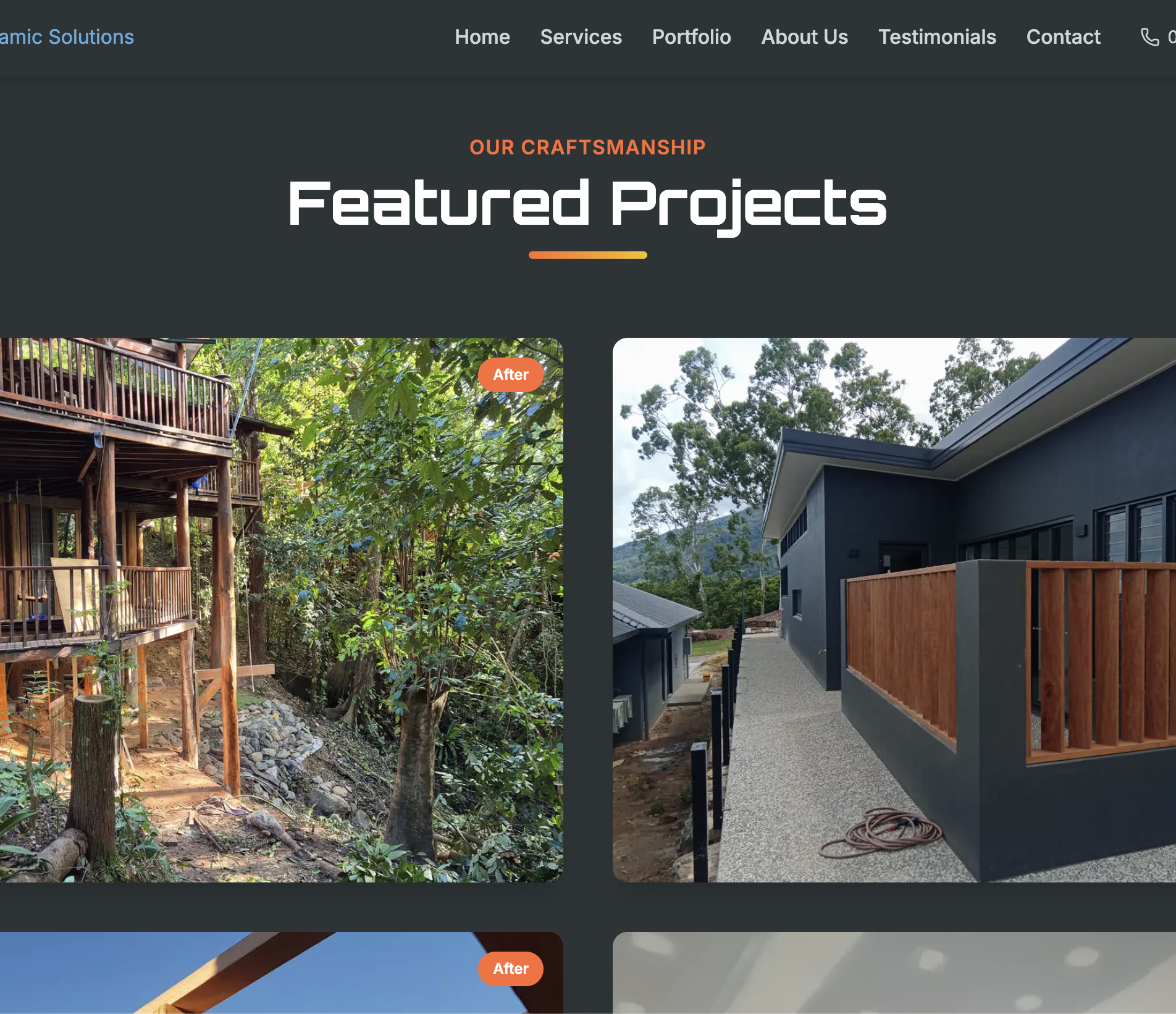View the timber beam blue sky project
The image size is (1176, 1014).
point(282,973)
